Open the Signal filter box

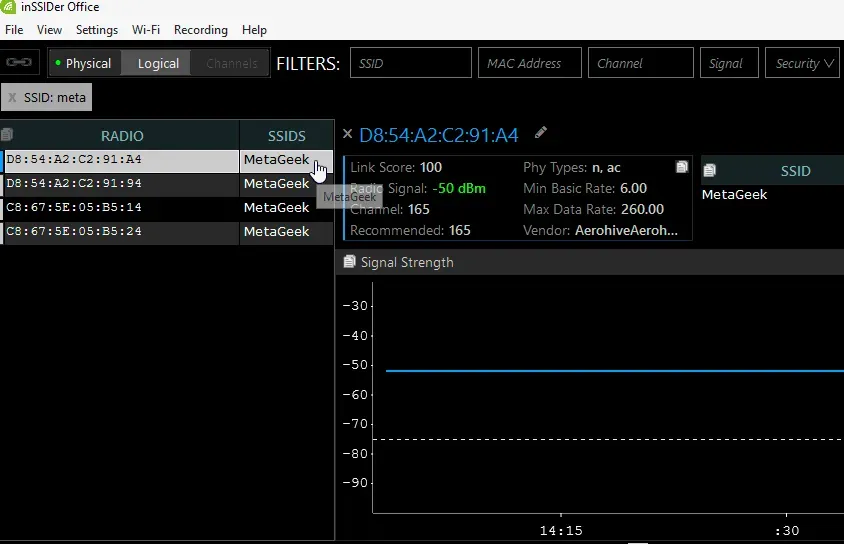pyautogui.click(x=728, y=63)
